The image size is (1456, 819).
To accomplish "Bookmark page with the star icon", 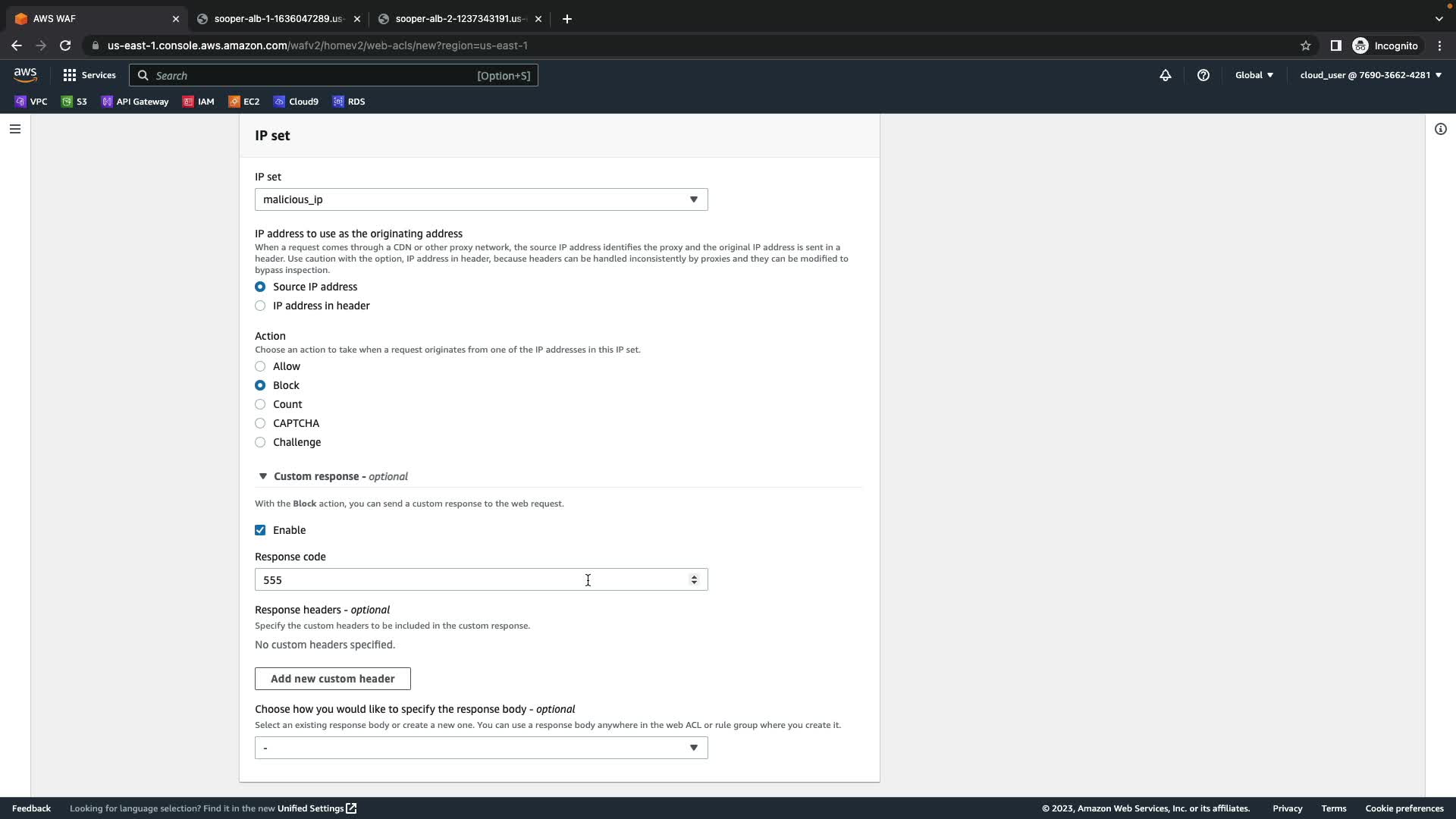I will [1305, 45].
